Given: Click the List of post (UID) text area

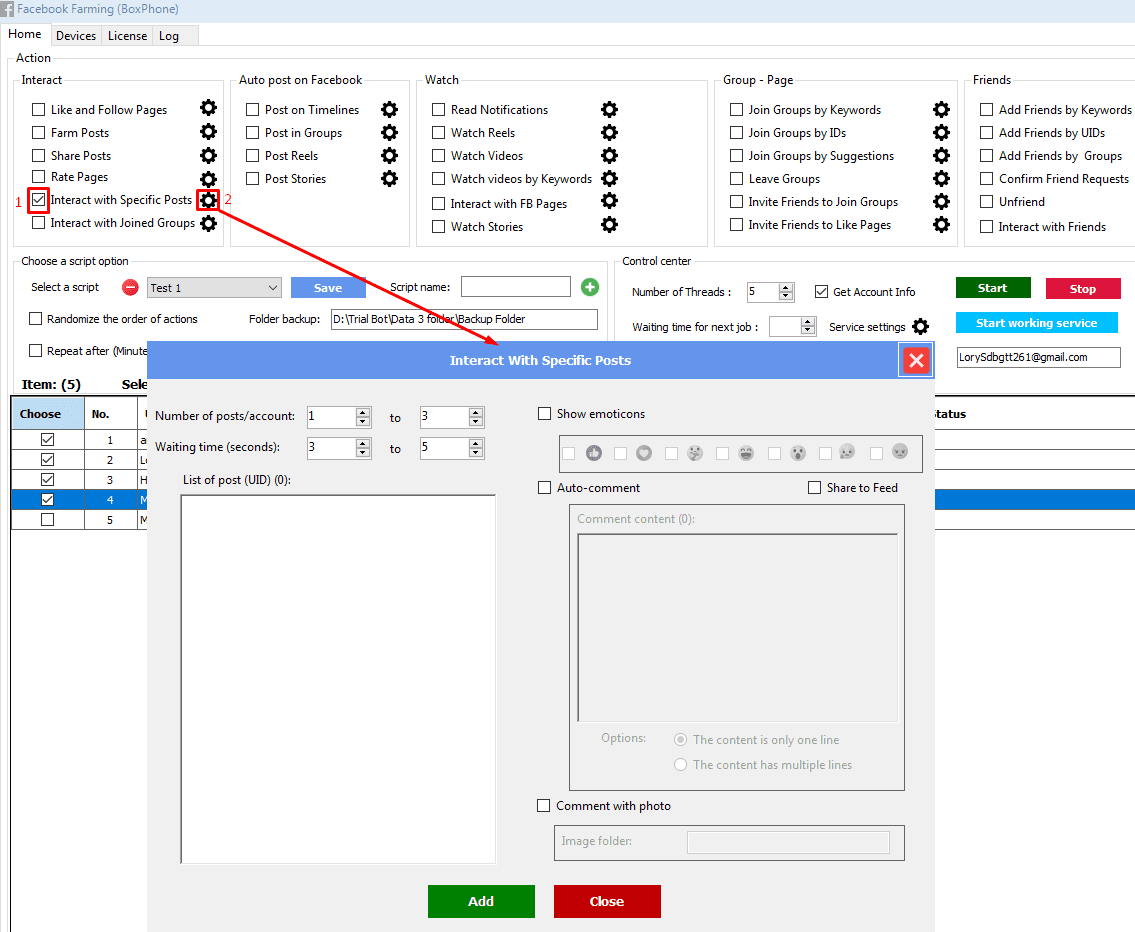Looking at the screenshot, I should point(338,679).
